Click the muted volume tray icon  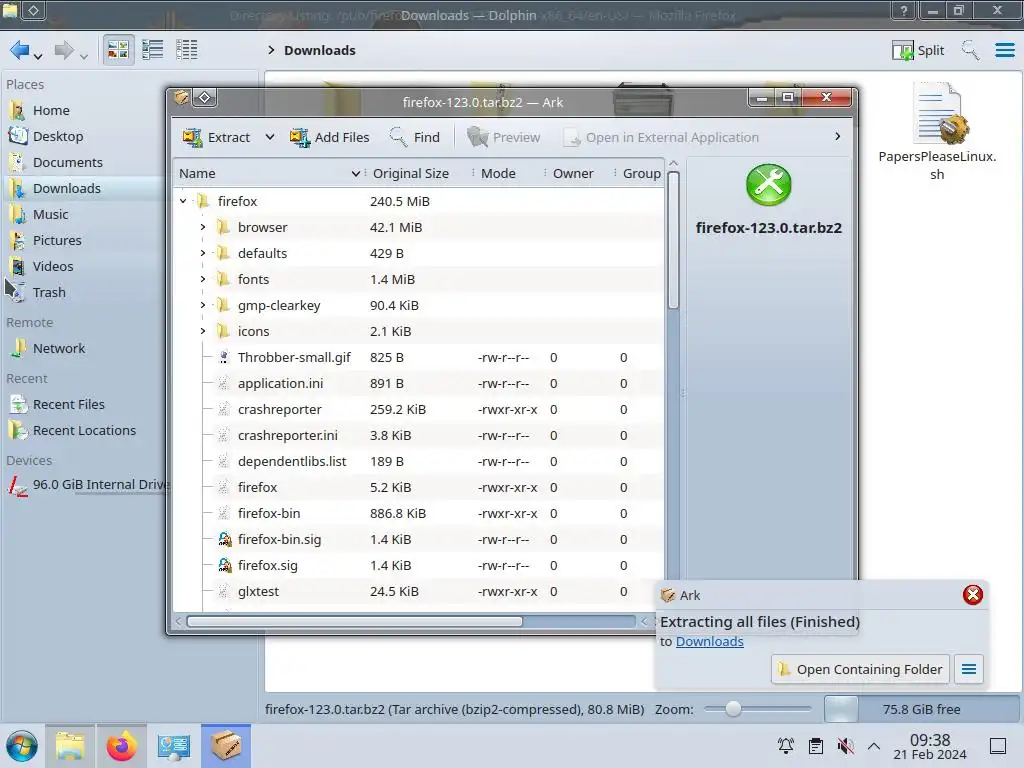point(846,746)
